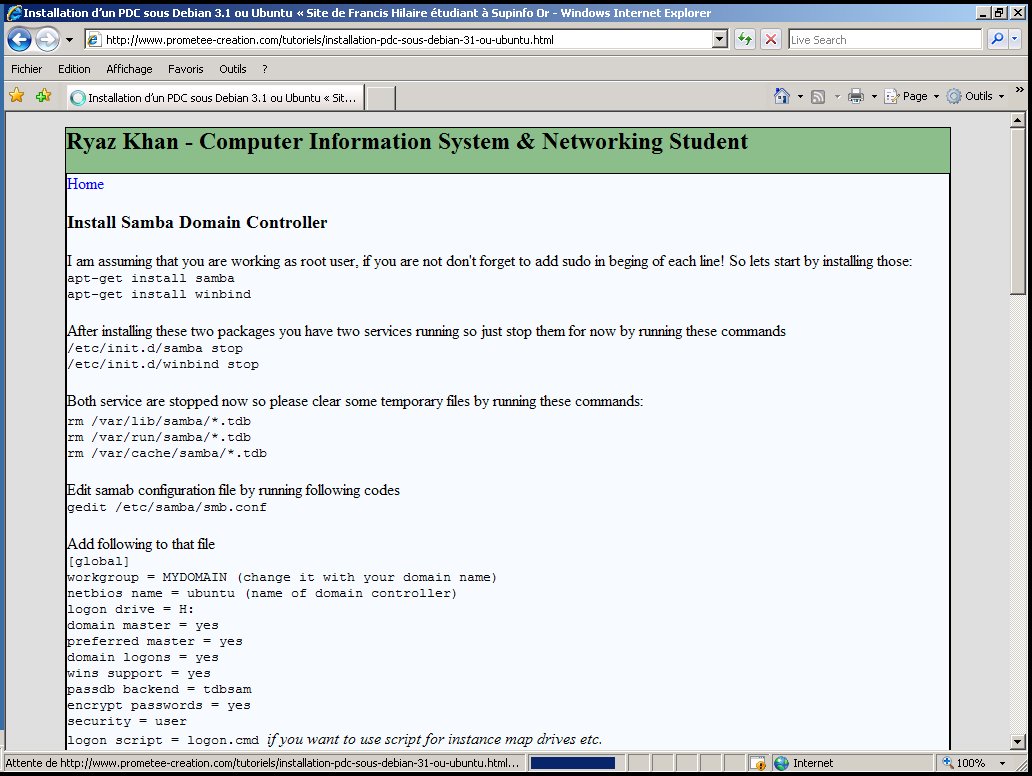Select the Installation d'un PDC tab
Image resolution: width=1032 pixels, height=776 pixels.
(216, 98)
